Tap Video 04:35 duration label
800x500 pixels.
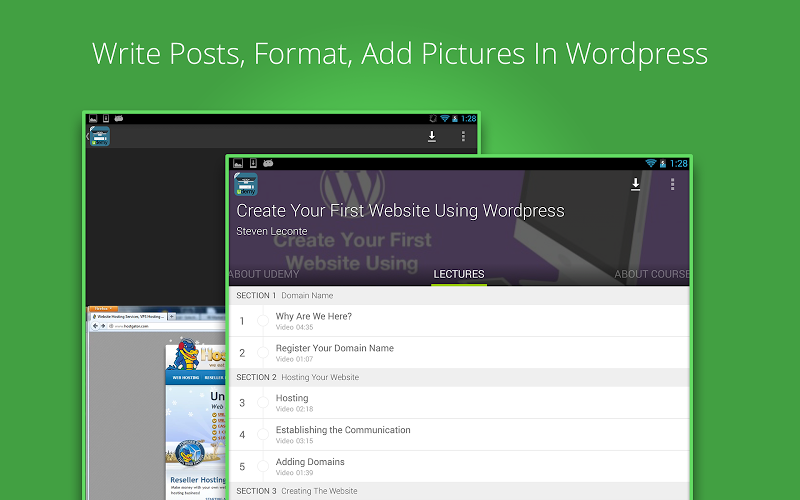click(294, 328)
